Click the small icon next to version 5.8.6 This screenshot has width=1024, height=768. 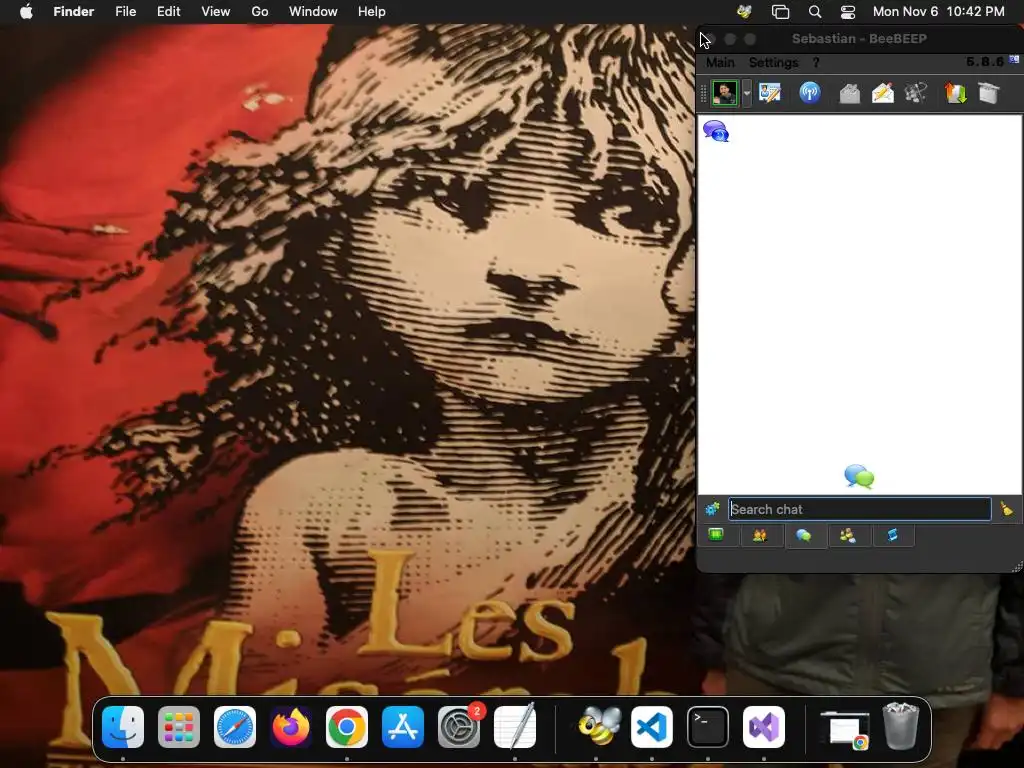1014,59
